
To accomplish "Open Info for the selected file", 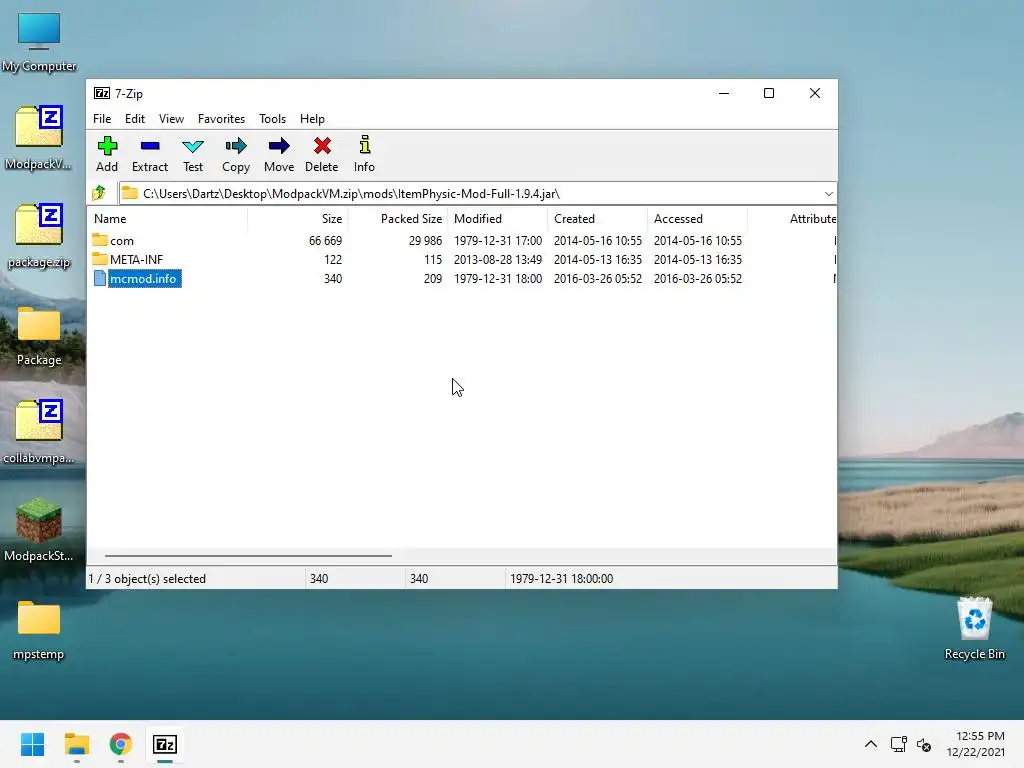I will [364, 154].
